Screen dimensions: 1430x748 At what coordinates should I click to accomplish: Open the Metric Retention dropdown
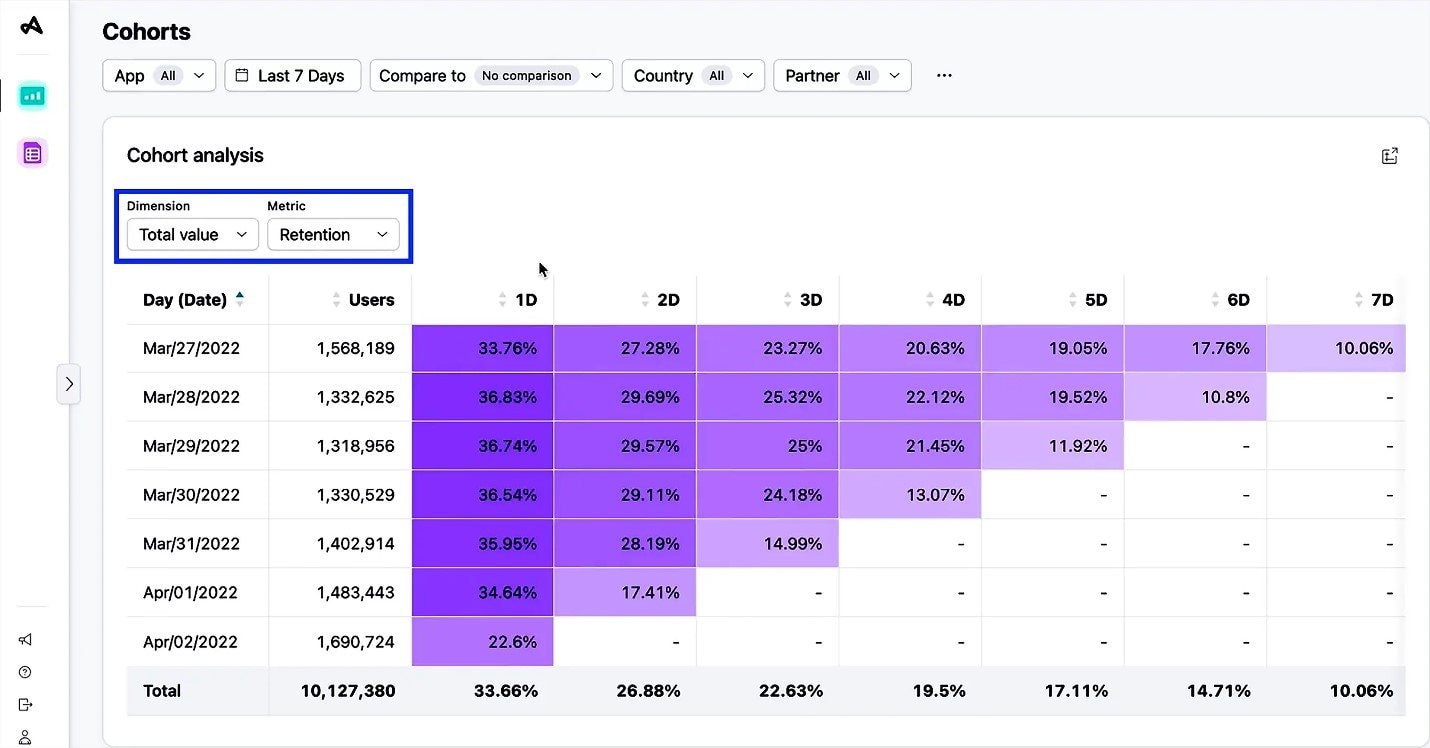coord(333,235)
